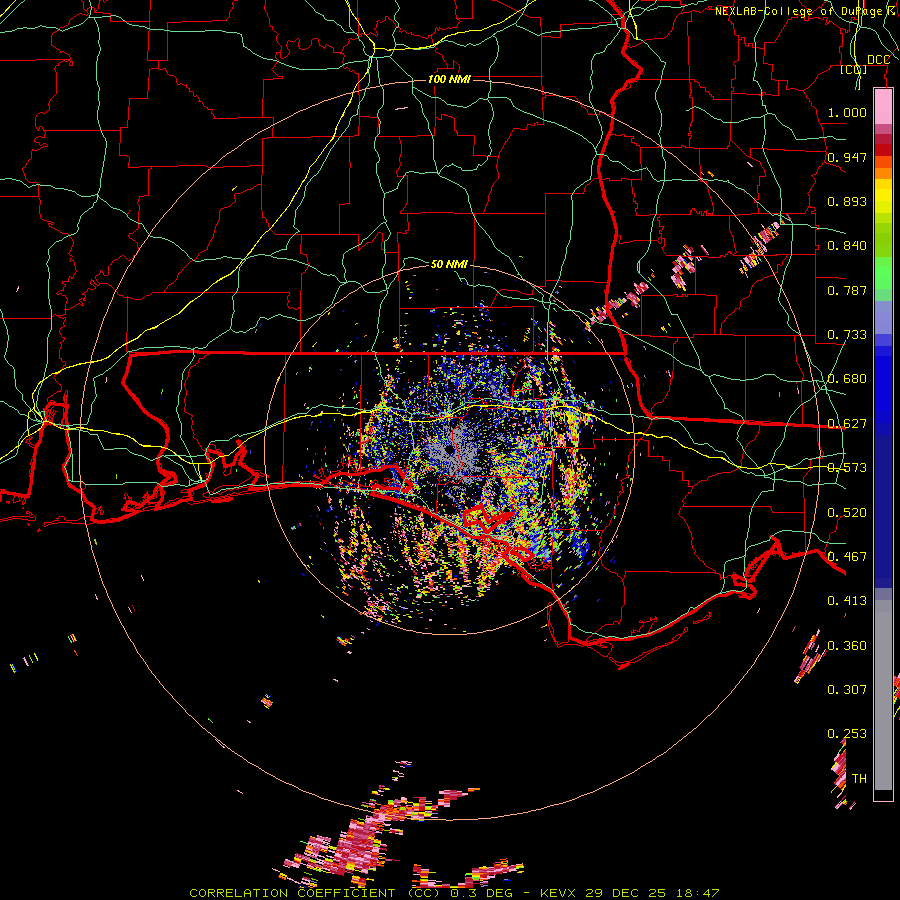Click the DCC product label
900x900 pixels.
[x=878, y=60]
